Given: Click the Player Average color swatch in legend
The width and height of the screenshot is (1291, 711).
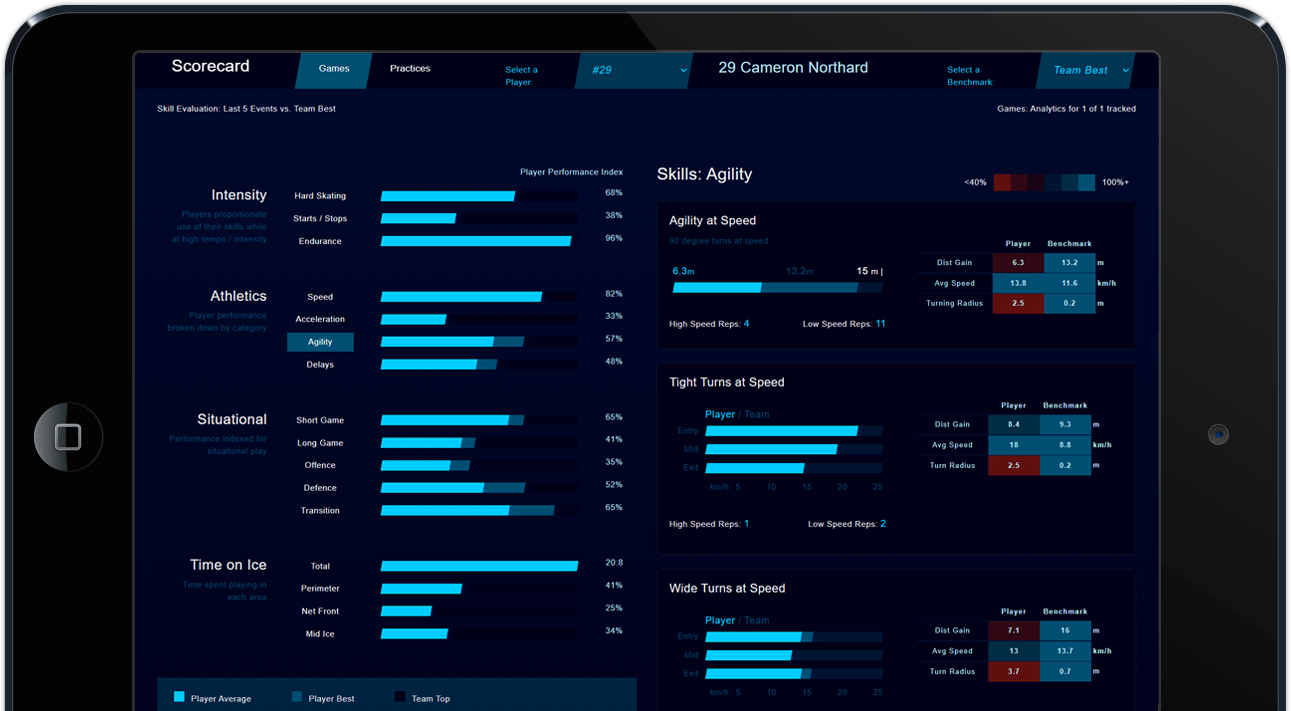Looking at the screenshot, I should [181, 697].
